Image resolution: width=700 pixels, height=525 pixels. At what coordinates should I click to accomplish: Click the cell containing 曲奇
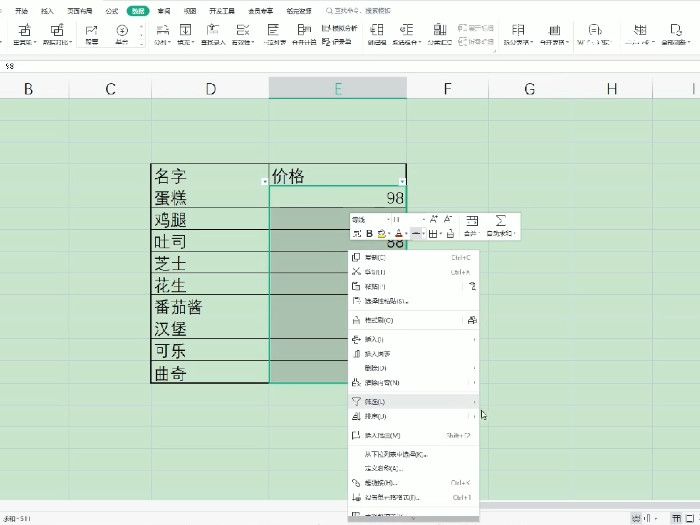[x=210, y=372]
